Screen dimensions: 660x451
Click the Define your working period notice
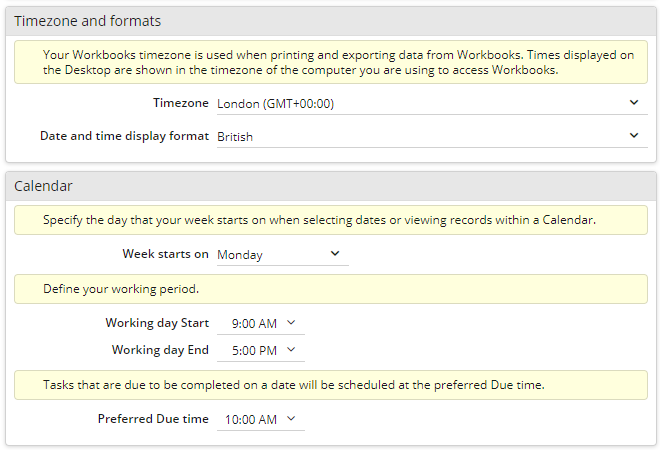331,289
